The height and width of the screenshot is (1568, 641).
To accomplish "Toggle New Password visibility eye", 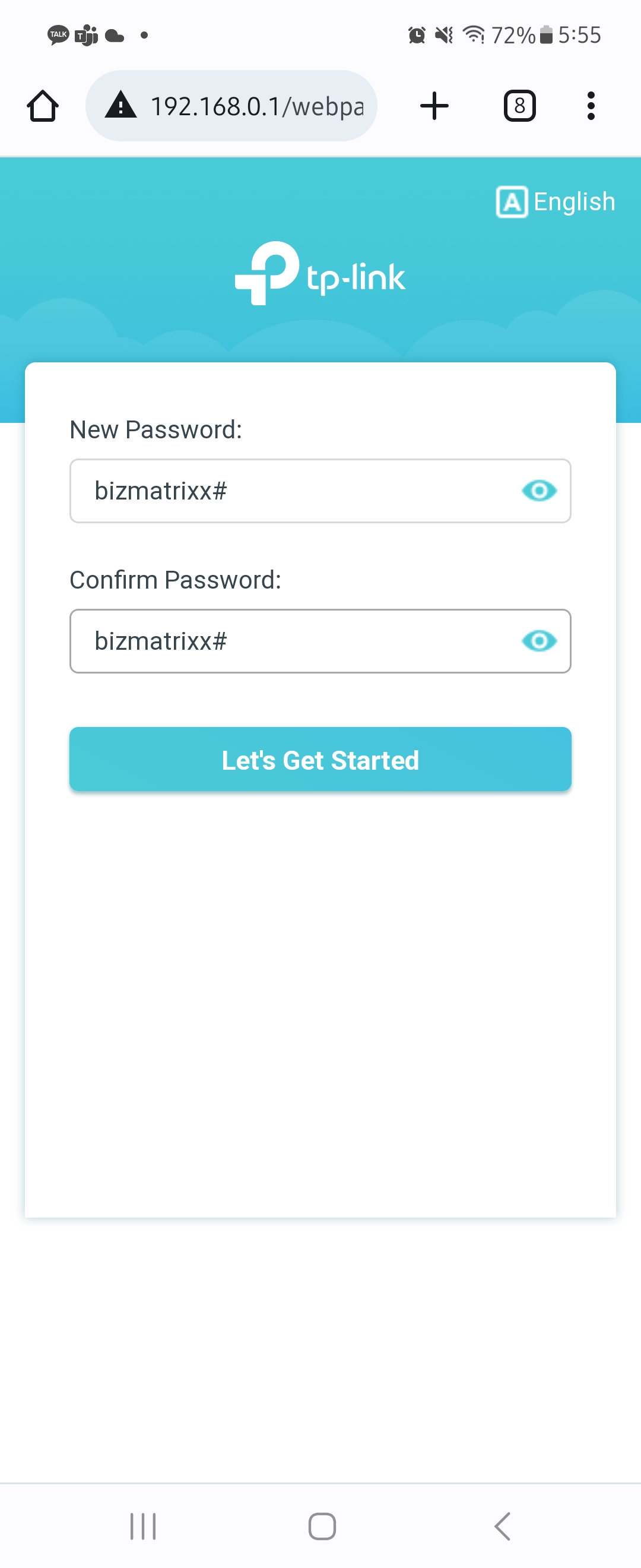I will point(539,491).
